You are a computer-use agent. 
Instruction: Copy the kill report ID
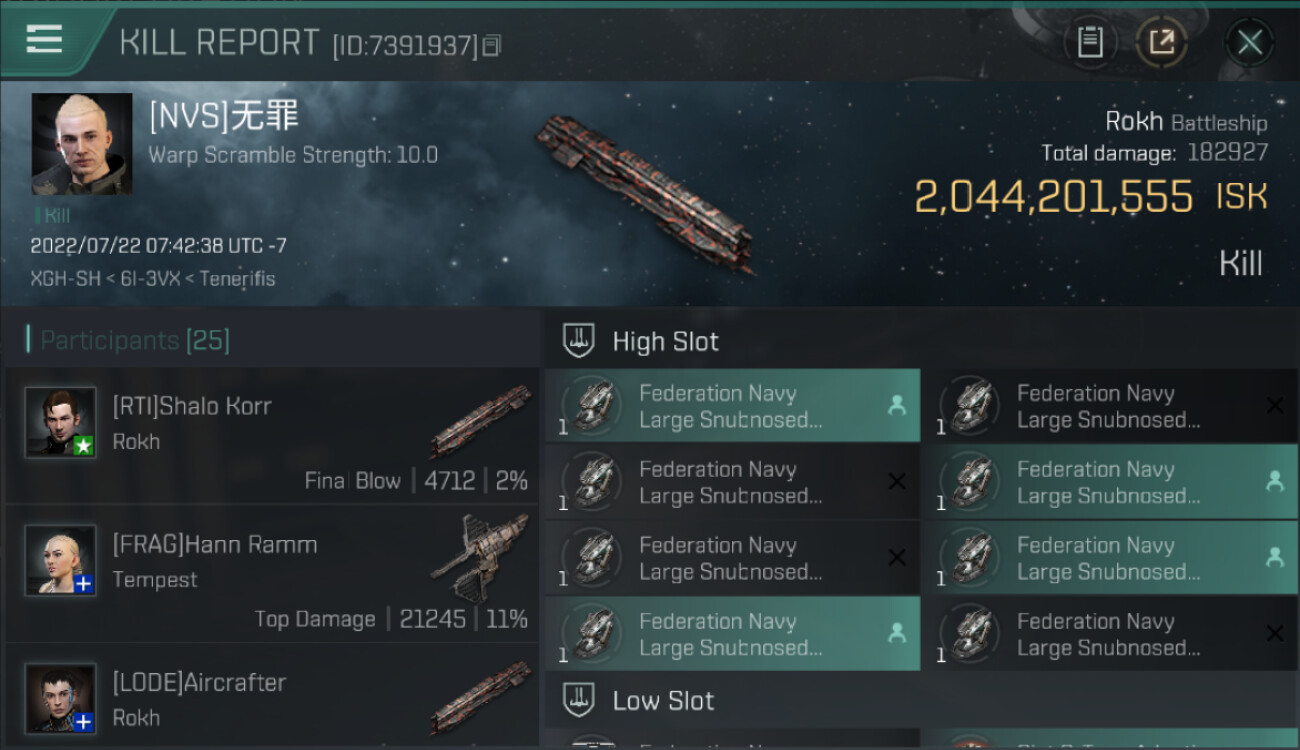[x=491, y=45]
